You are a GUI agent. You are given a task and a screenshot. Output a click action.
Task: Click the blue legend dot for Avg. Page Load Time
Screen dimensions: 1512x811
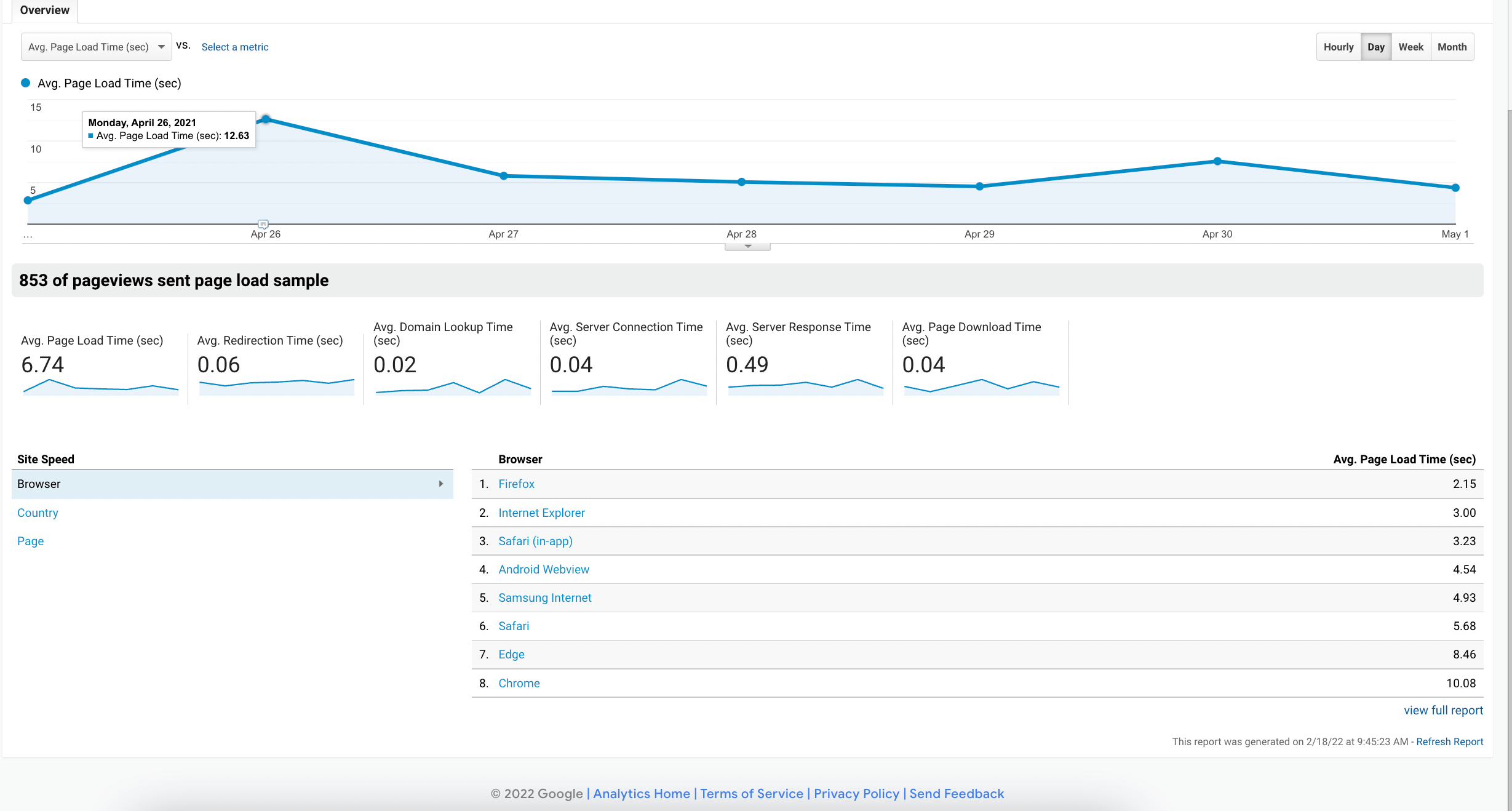(x=26, y=83)
